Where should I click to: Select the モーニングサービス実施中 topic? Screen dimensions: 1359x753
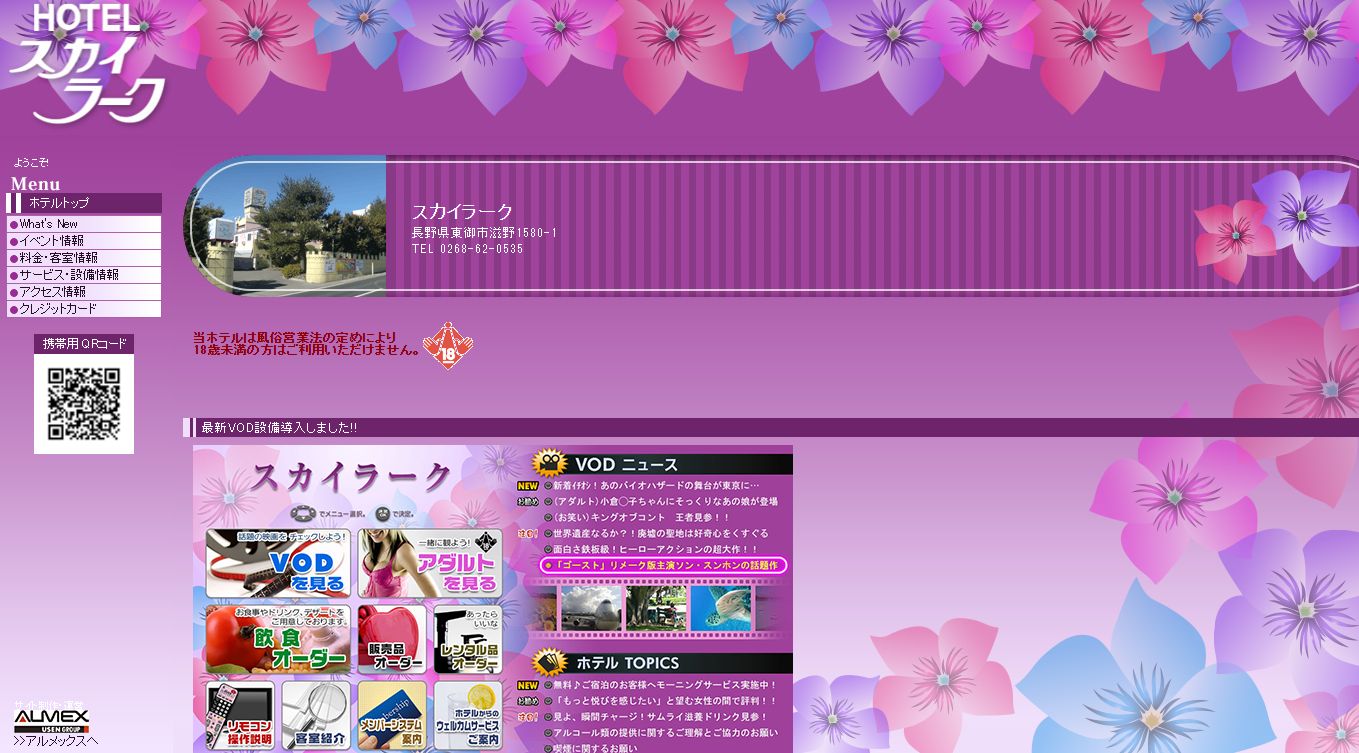[665, 685]
